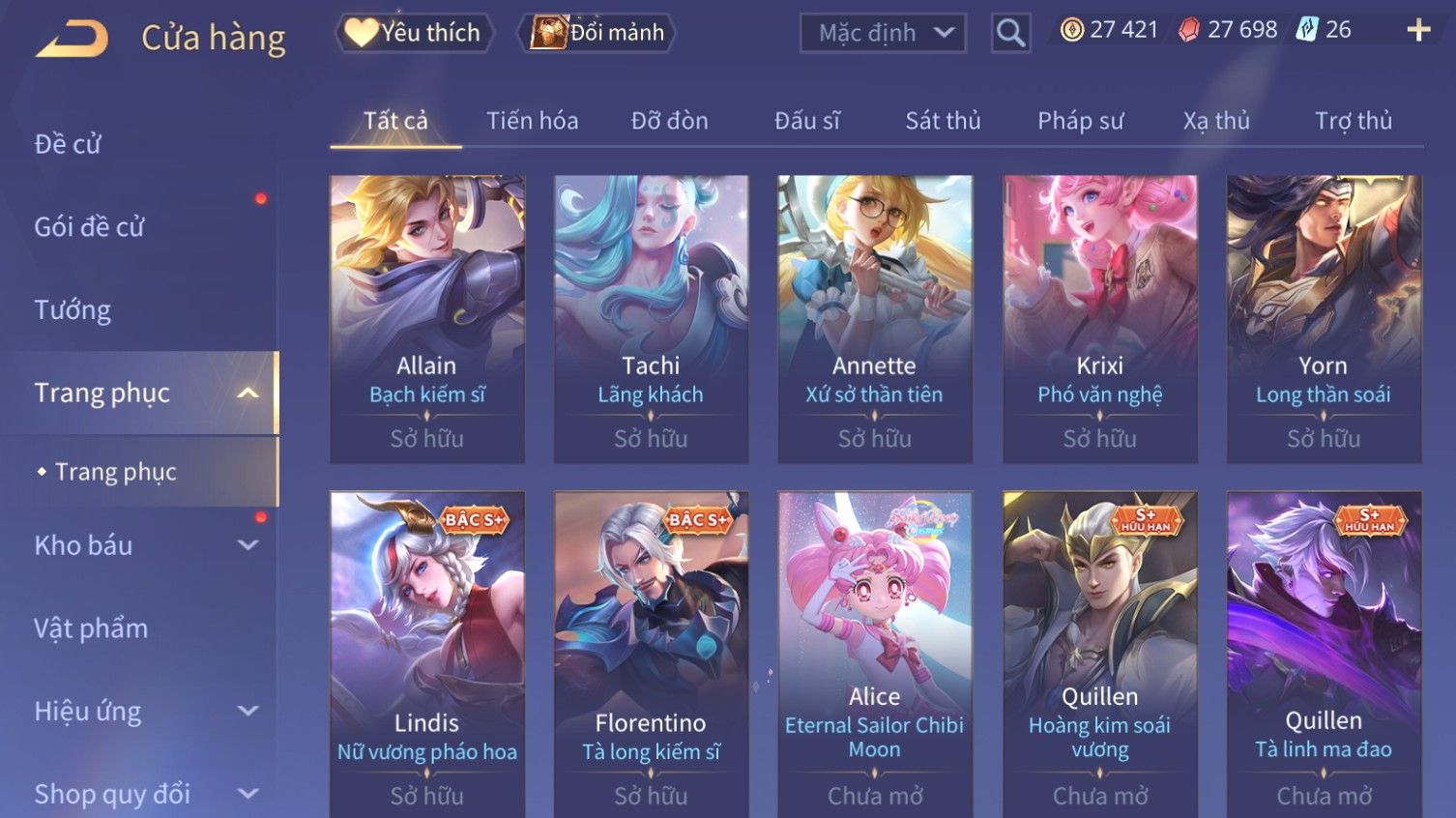Switch to the Sát thủ tab
Viewport: 1456px width, 818px height.
tap(943, 121)
